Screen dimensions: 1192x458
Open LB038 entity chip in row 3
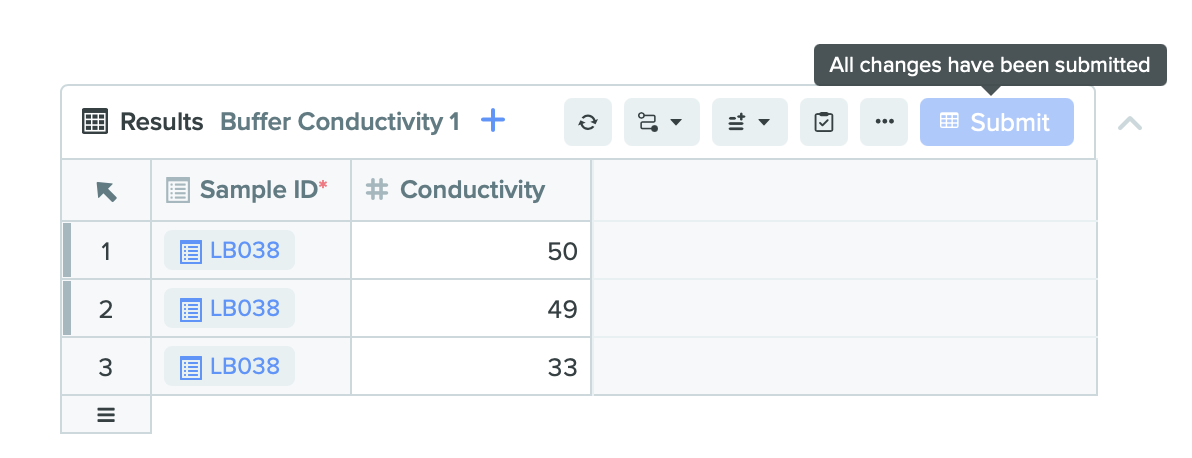[x=230, y=366]
